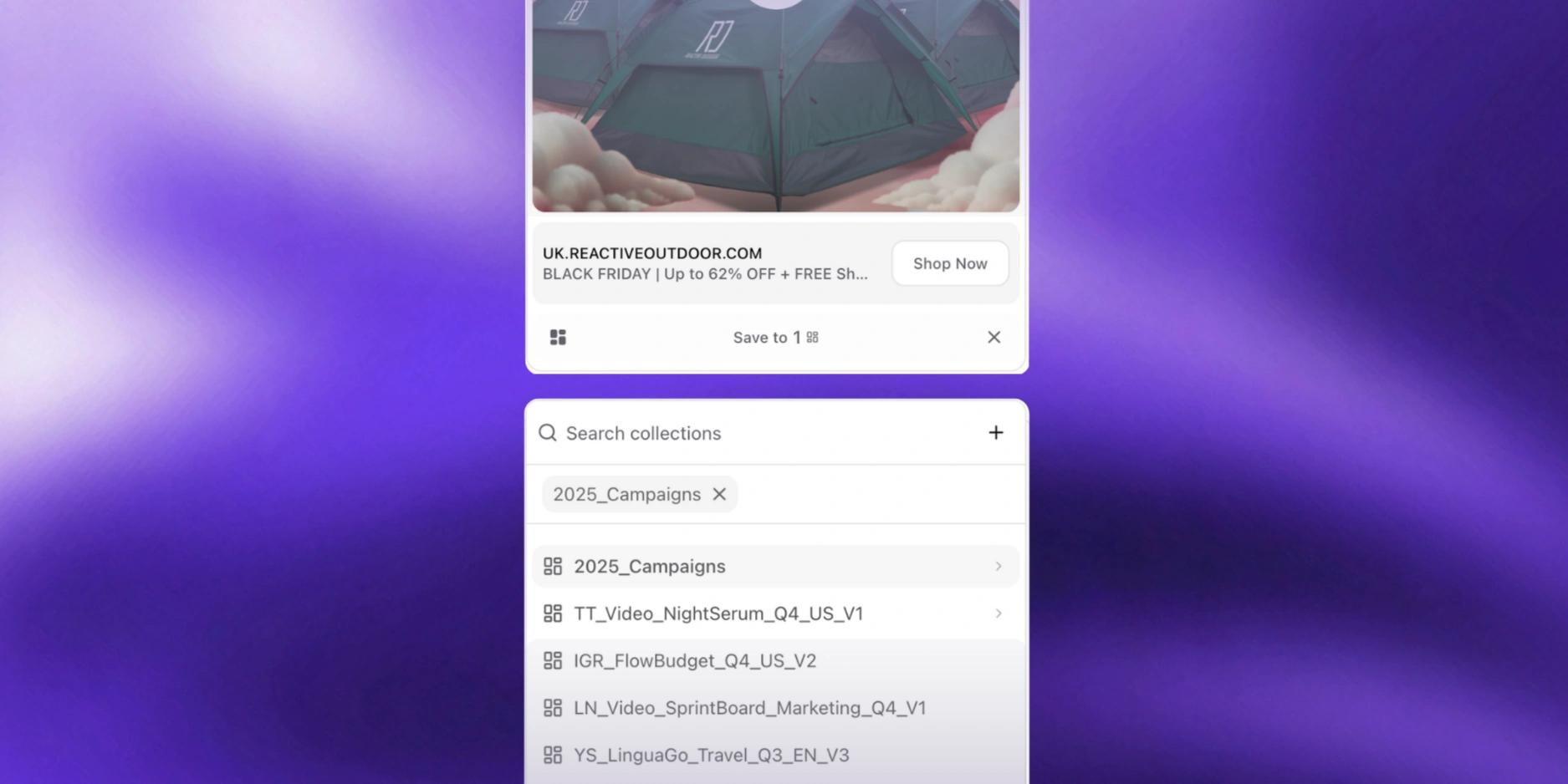The image size is (1568, 784).
Task: Remove the 2025_Campaigns tag chip
Action: coord(719,494)
